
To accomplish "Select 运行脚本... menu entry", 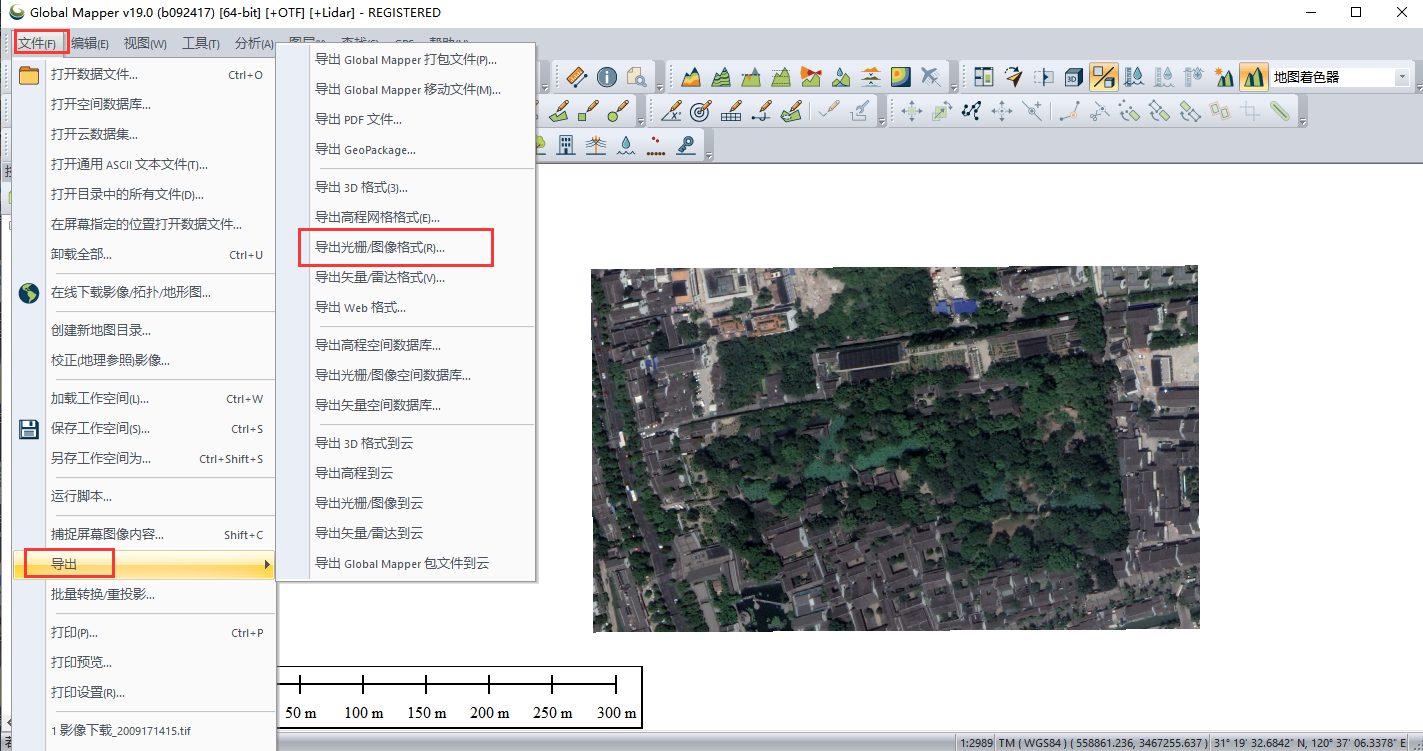I will pos(145,497).
